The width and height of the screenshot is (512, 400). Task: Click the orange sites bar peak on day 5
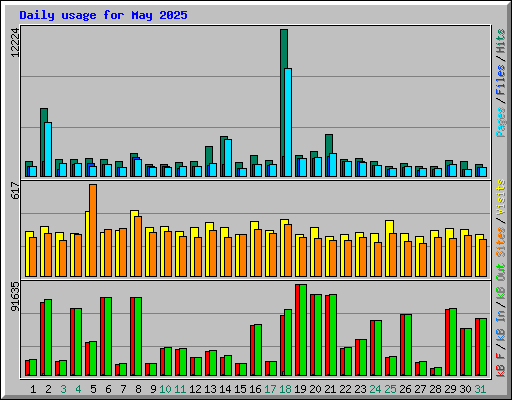coord(93,230)
